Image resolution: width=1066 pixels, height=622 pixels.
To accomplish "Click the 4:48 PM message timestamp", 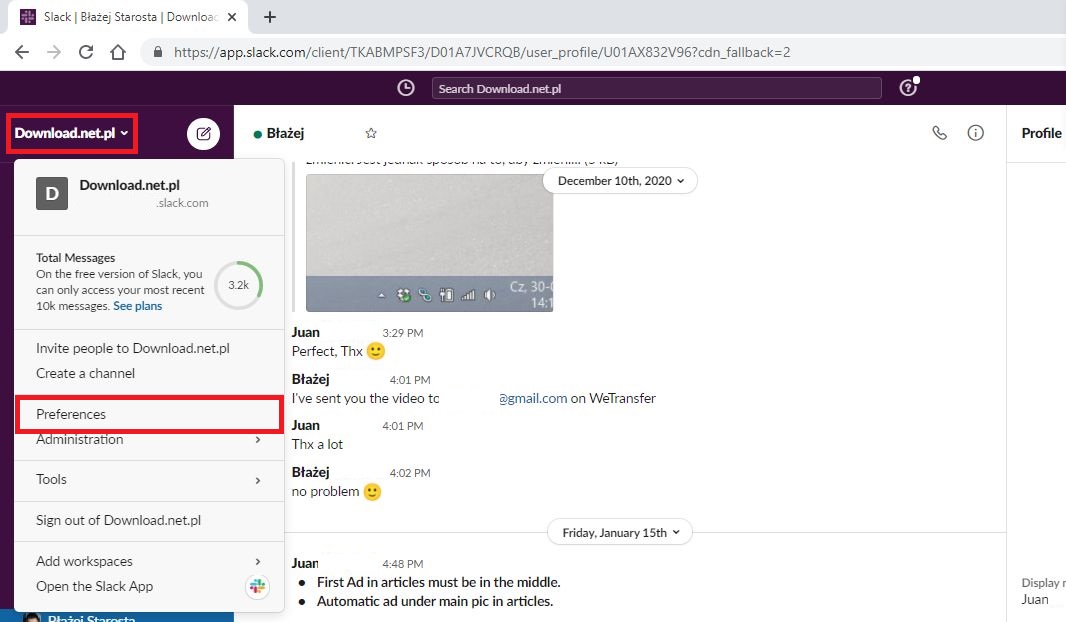I will 402,564.
